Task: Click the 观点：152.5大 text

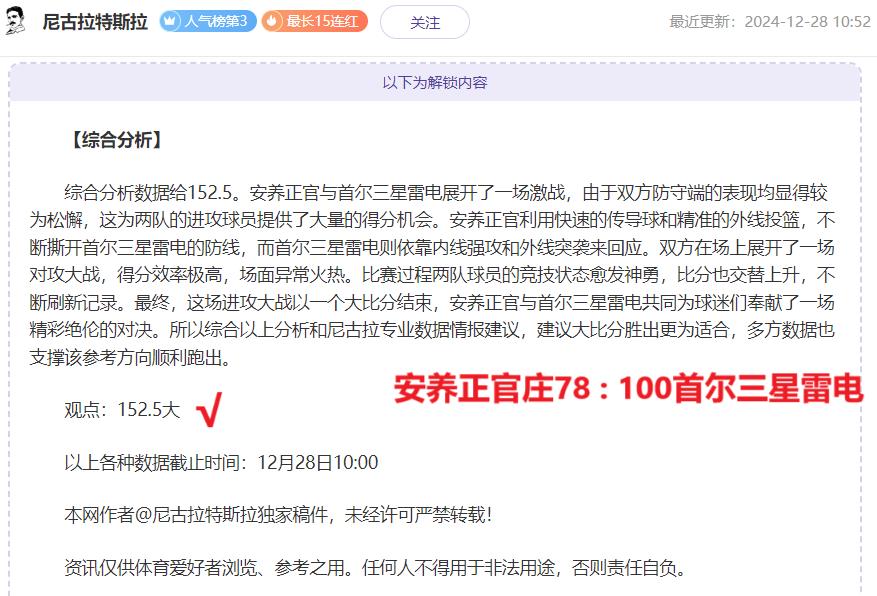Action: [x=122, y=410]
